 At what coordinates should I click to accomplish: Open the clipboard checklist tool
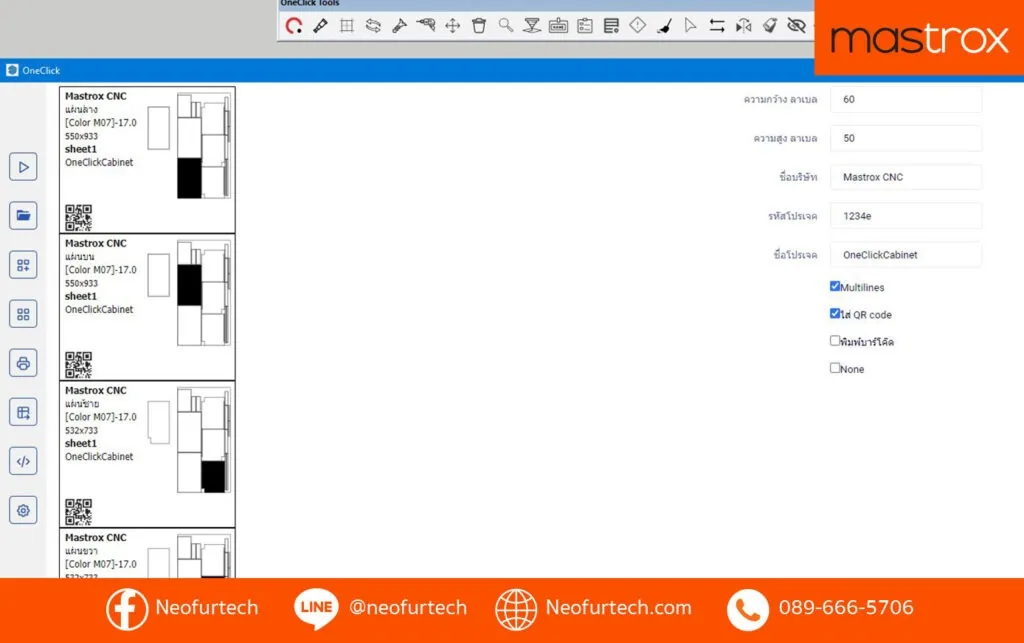[585, 25]
